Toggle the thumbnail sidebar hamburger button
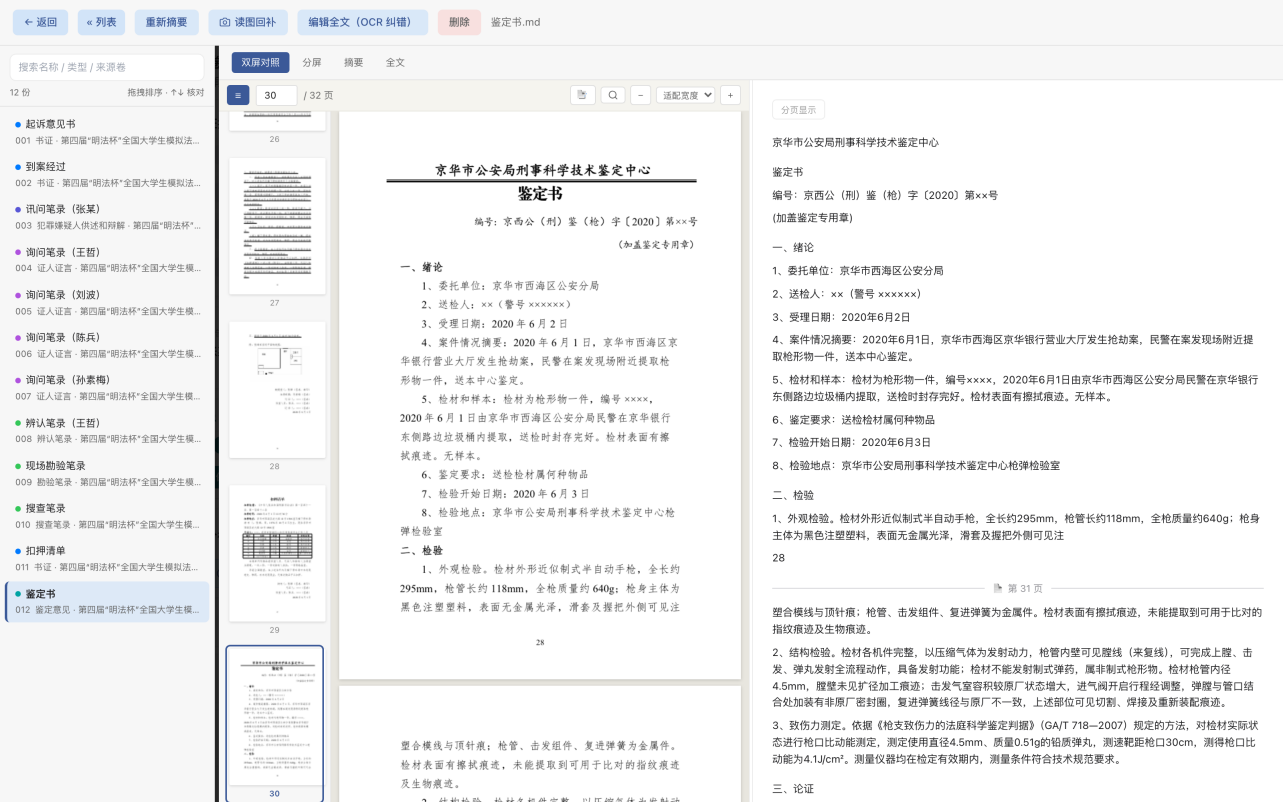The image size is (1283, 802). pos(238,95)
